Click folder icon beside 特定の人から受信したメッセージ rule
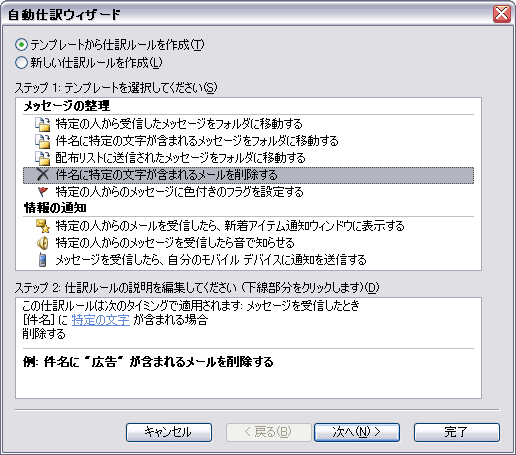Screen dimensions: 516x455 click(43, 124)
